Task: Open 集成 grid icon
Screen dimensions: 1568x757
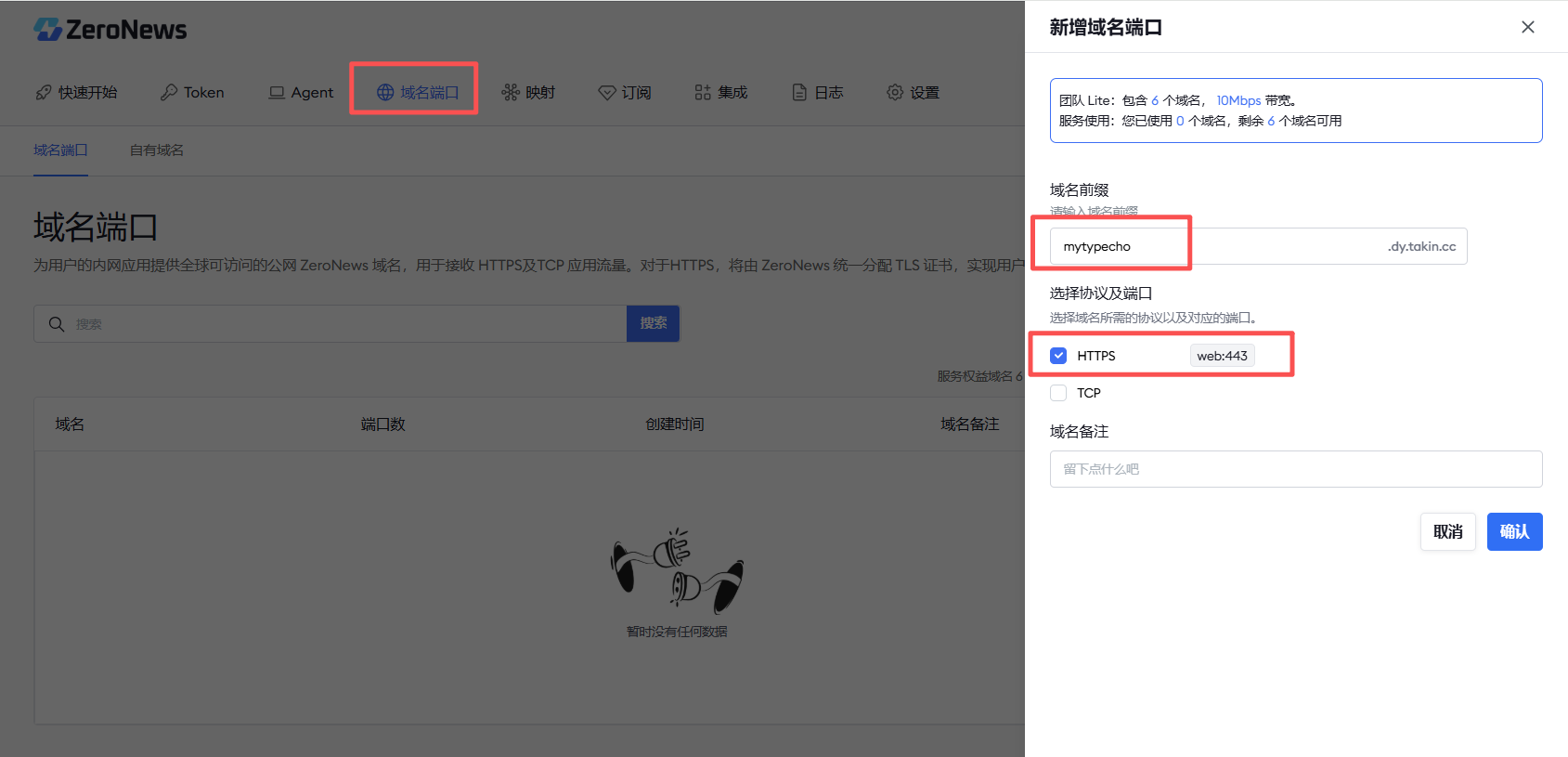Action: tap(703, 93)
